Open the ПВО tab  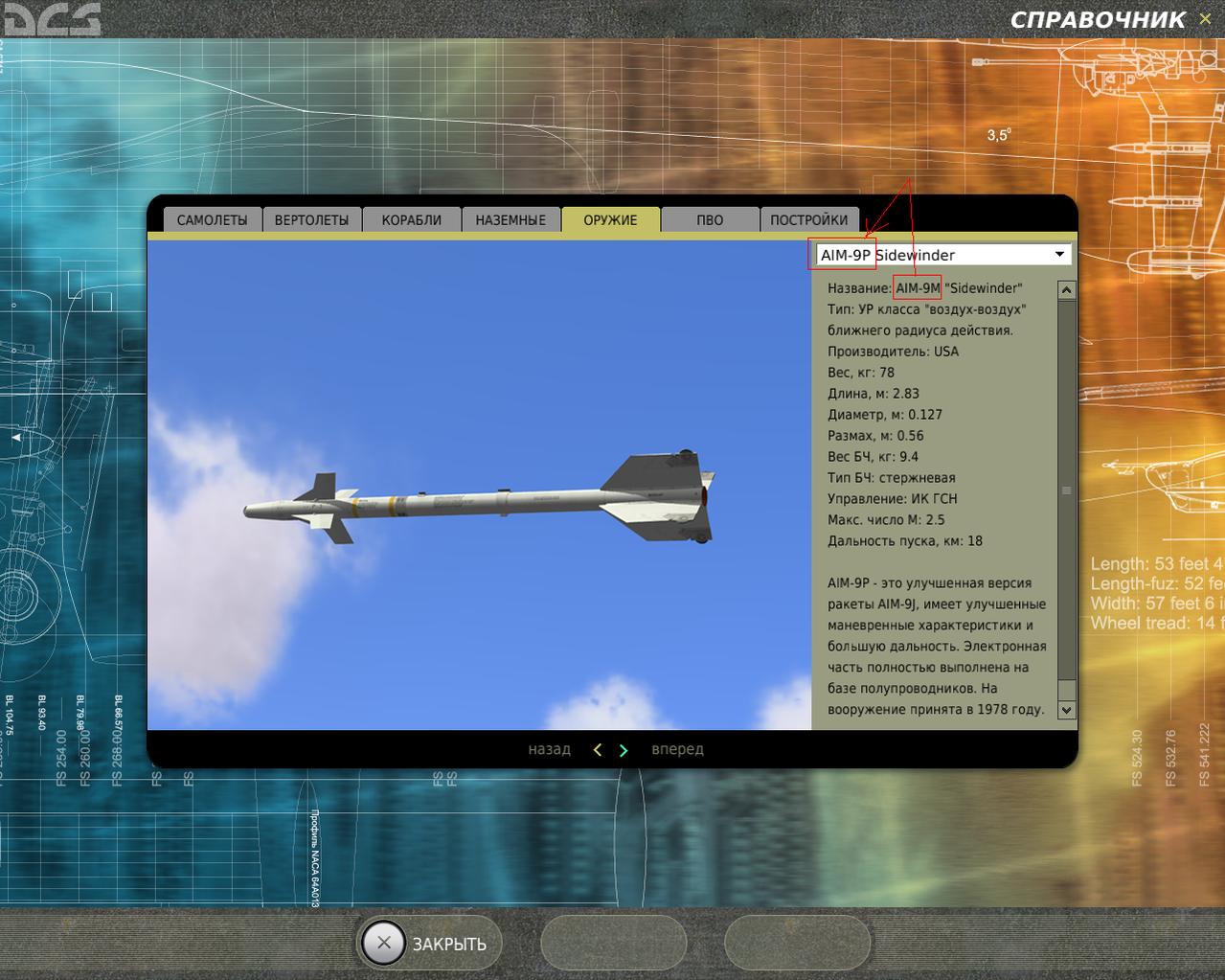pos(710,219)
